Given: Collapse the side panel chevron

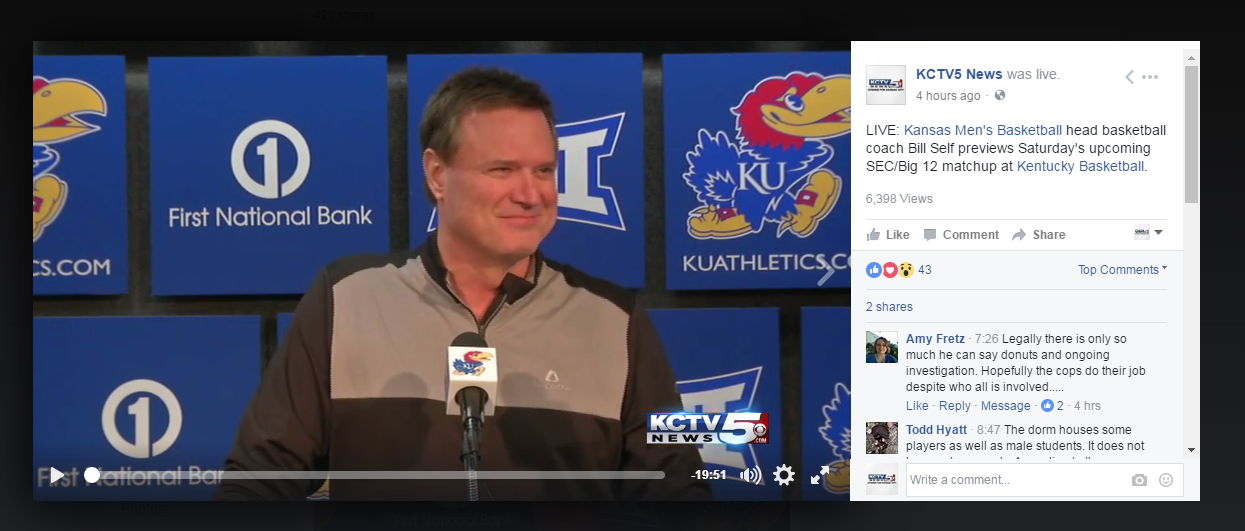Looking at the screenshot, I should click(1129, 77).
